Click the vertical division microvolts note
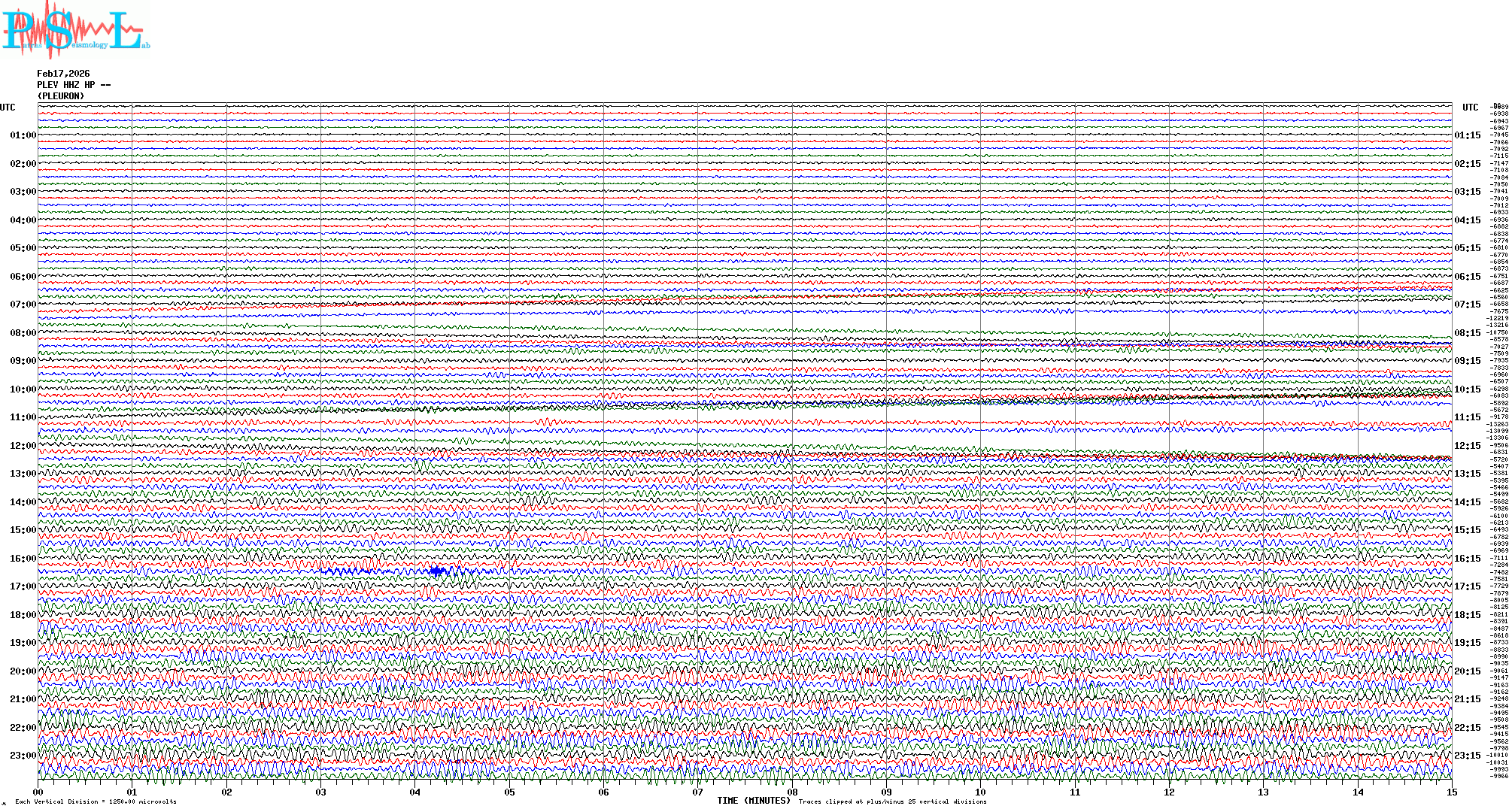This screenshot has height=812, width=1512. (x=96, y=801)
